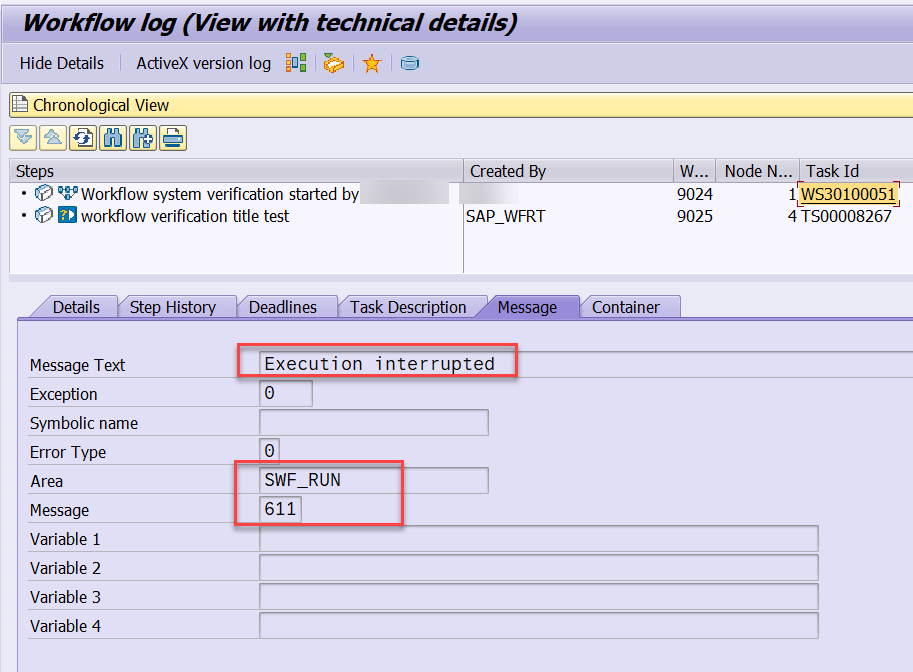
Task: Refresh the workflow step list
Action: (83, 138)
